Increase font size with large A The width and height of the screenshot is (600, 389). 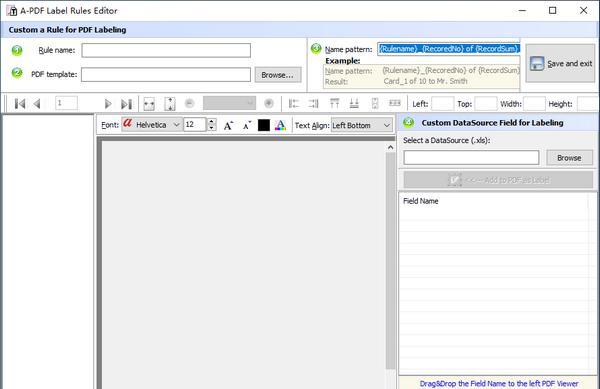(x=228, y=125)
